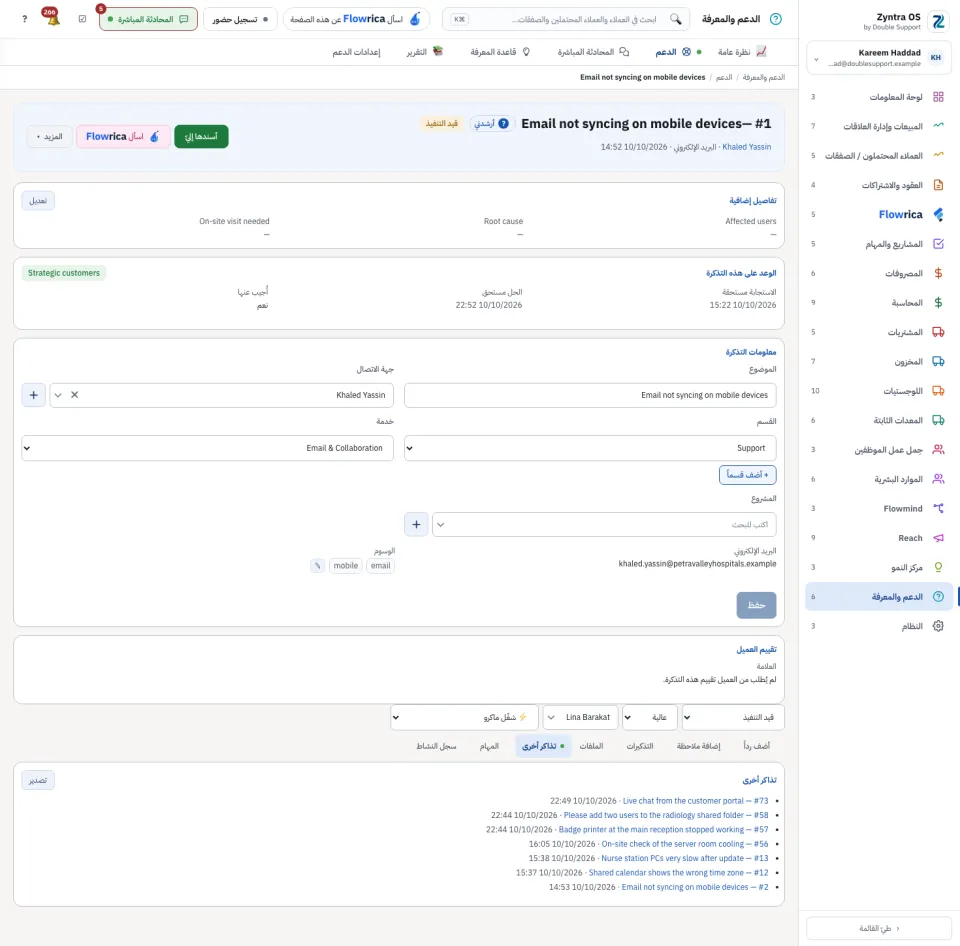Click the حفظ save button
The width and height of the screenshot is (960, 946).
(756, 605)
